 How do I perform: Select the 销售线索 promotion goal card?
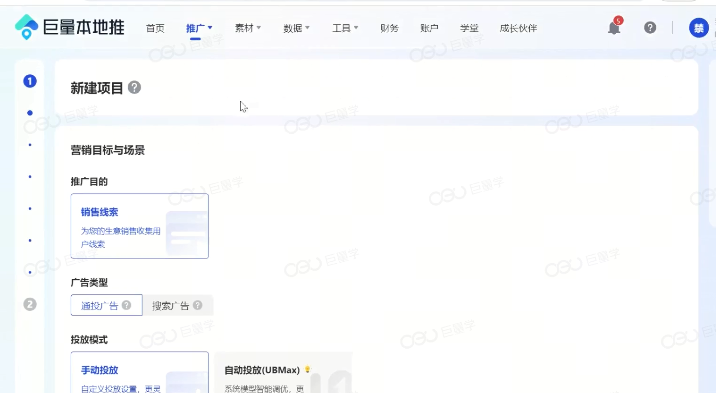(140, 226)
